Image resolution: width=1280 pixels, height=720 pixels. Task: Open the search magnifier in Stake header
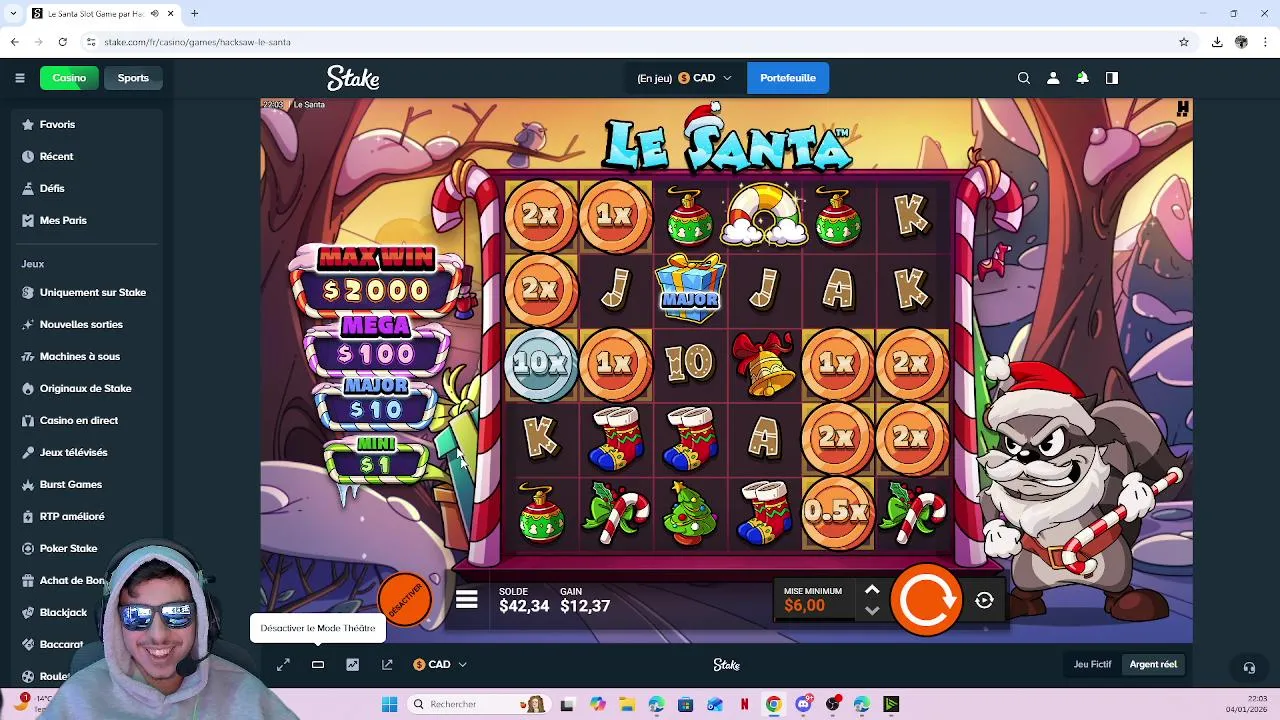tap(1023, 78)
